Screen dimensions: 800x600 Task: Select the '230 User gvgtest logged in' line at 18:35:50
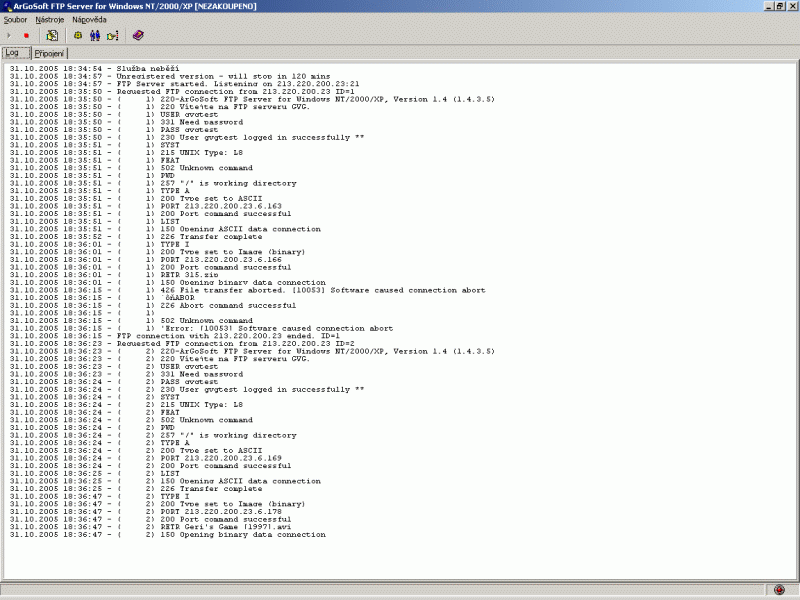[187, 137]
